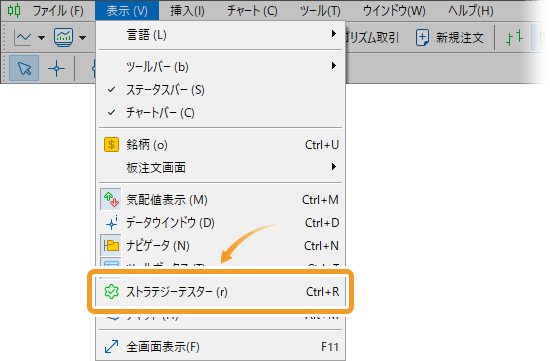This screenshot has height=361, width=550.
Task: Click the candlestick app icon in menu bar
Action: pyautogui.click(x=14, y=11)
